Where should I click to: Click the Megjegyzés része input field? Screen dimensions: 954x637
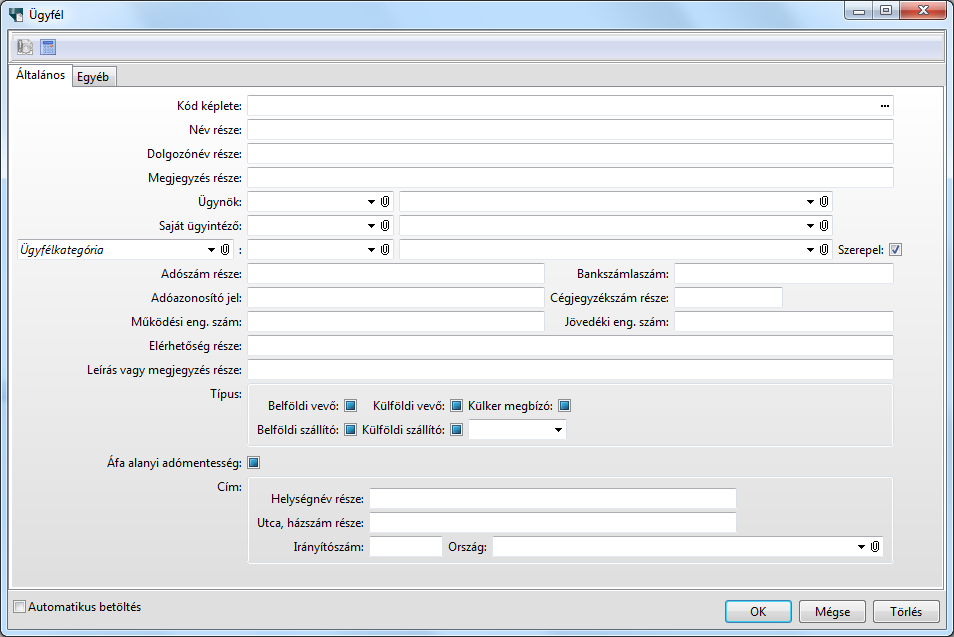570,178
